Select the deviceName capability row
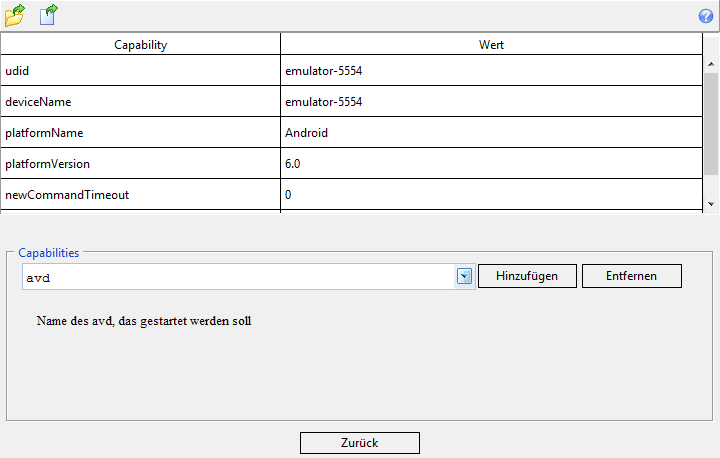The image size is (720, 458). [140, 102]
